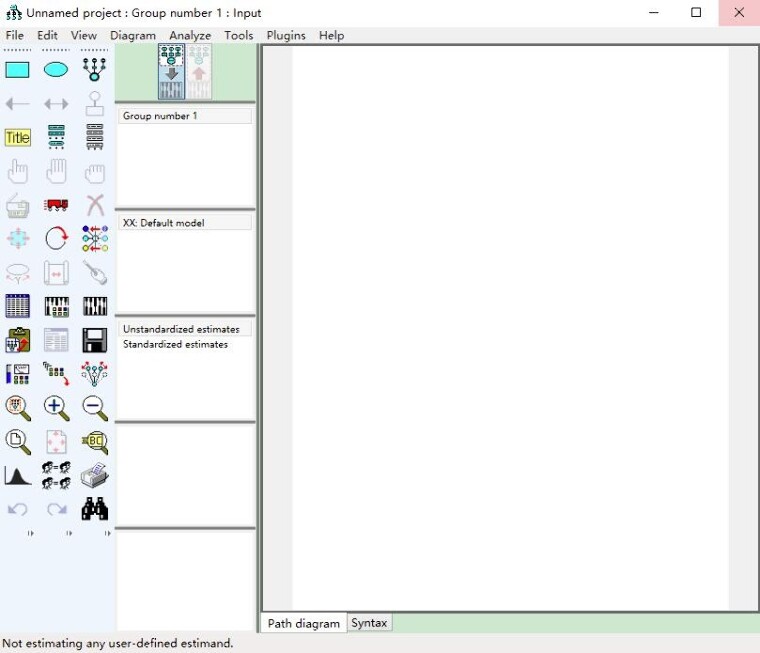Open the Object properties icon
Screen dimensions: 760x653
tap(17, 374)
